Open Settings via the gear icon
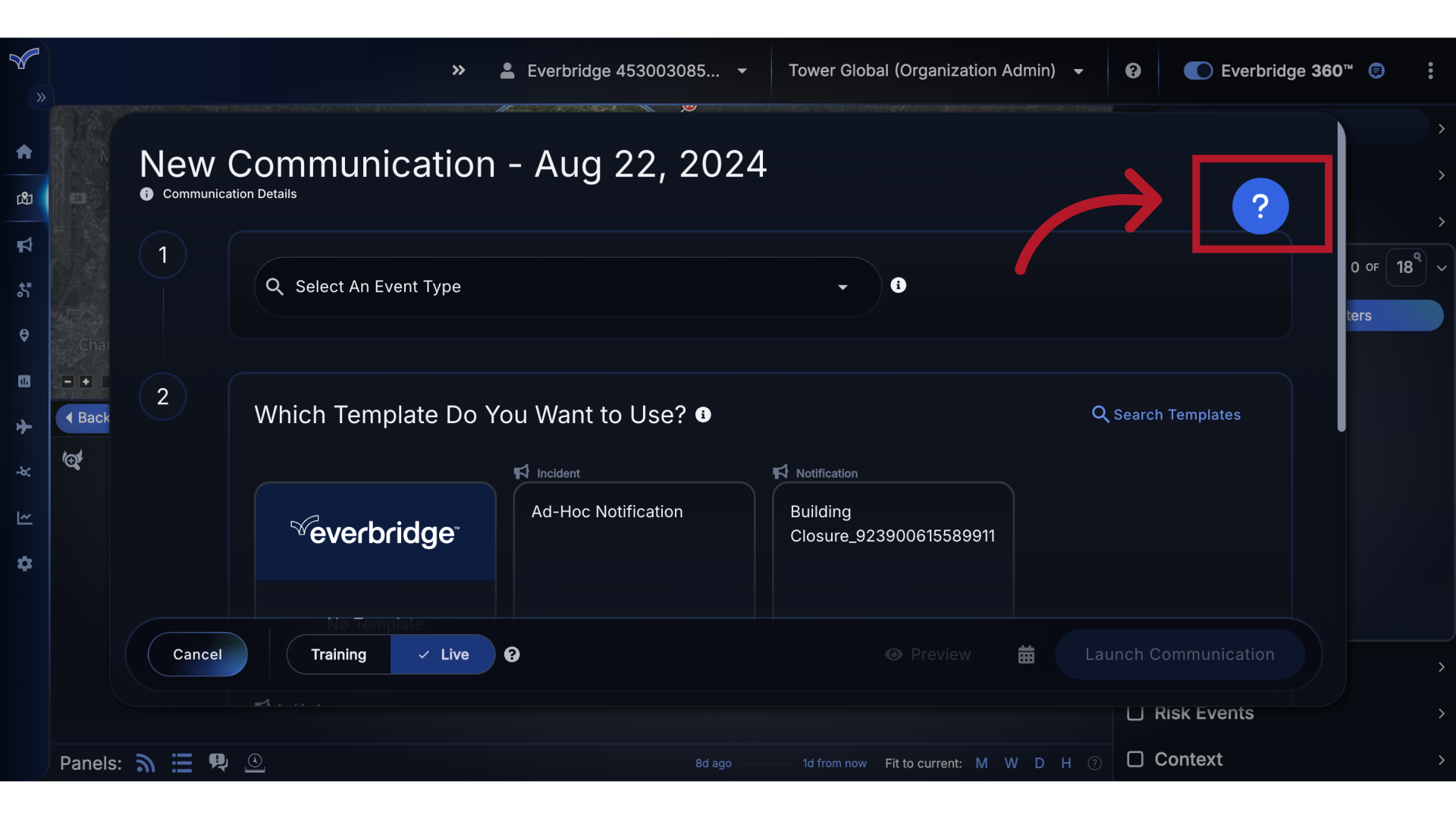Image resolution: width=1456 pixels, height=819 pixels. (24, 563)
